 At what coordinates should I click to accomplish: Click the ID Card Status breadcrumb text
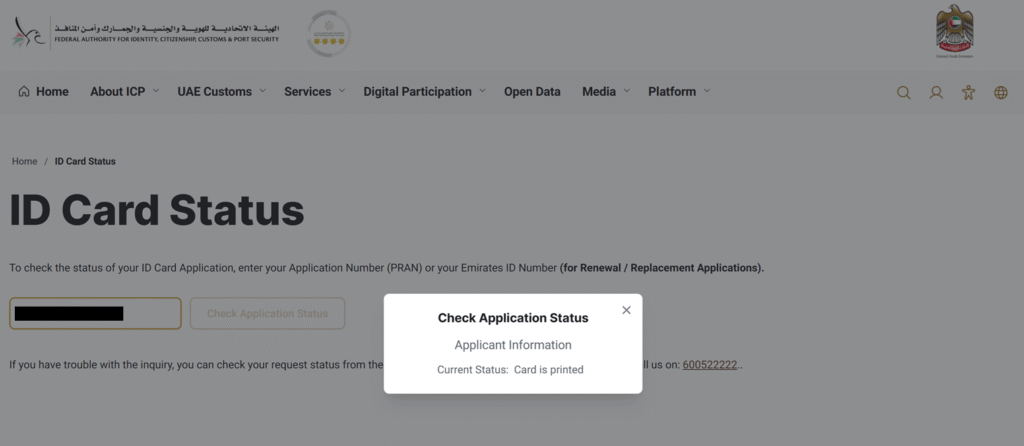(x=85, y=161)
